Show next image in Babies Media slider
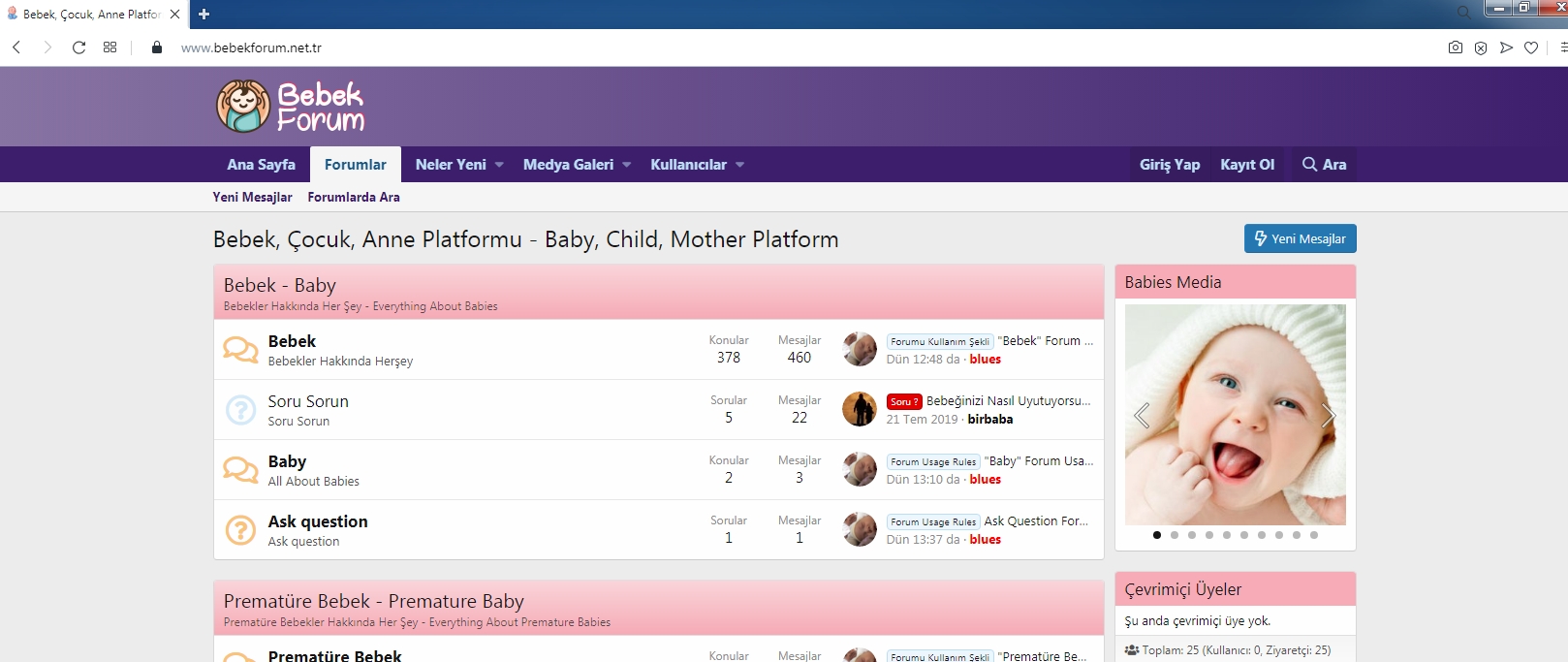The image size is (1568, 662). (1329, 416)
